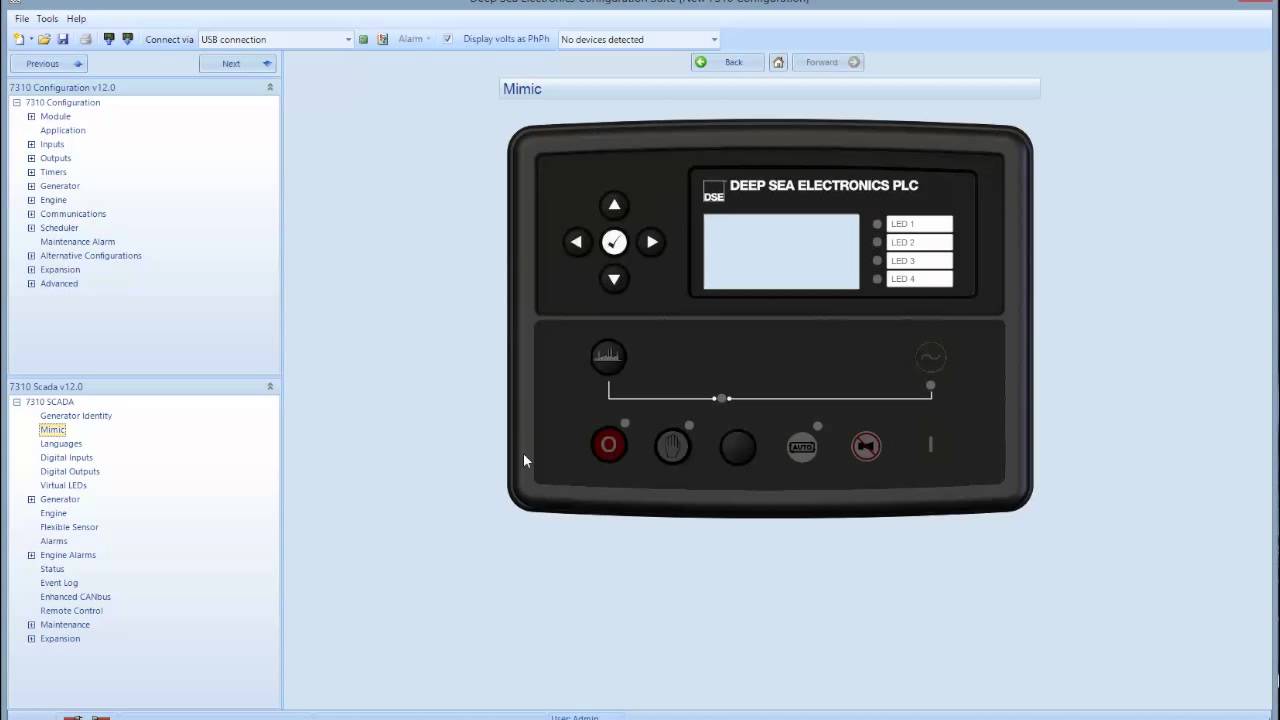
Task: Expand the Outputs tree node
Action: click(31, 158)
